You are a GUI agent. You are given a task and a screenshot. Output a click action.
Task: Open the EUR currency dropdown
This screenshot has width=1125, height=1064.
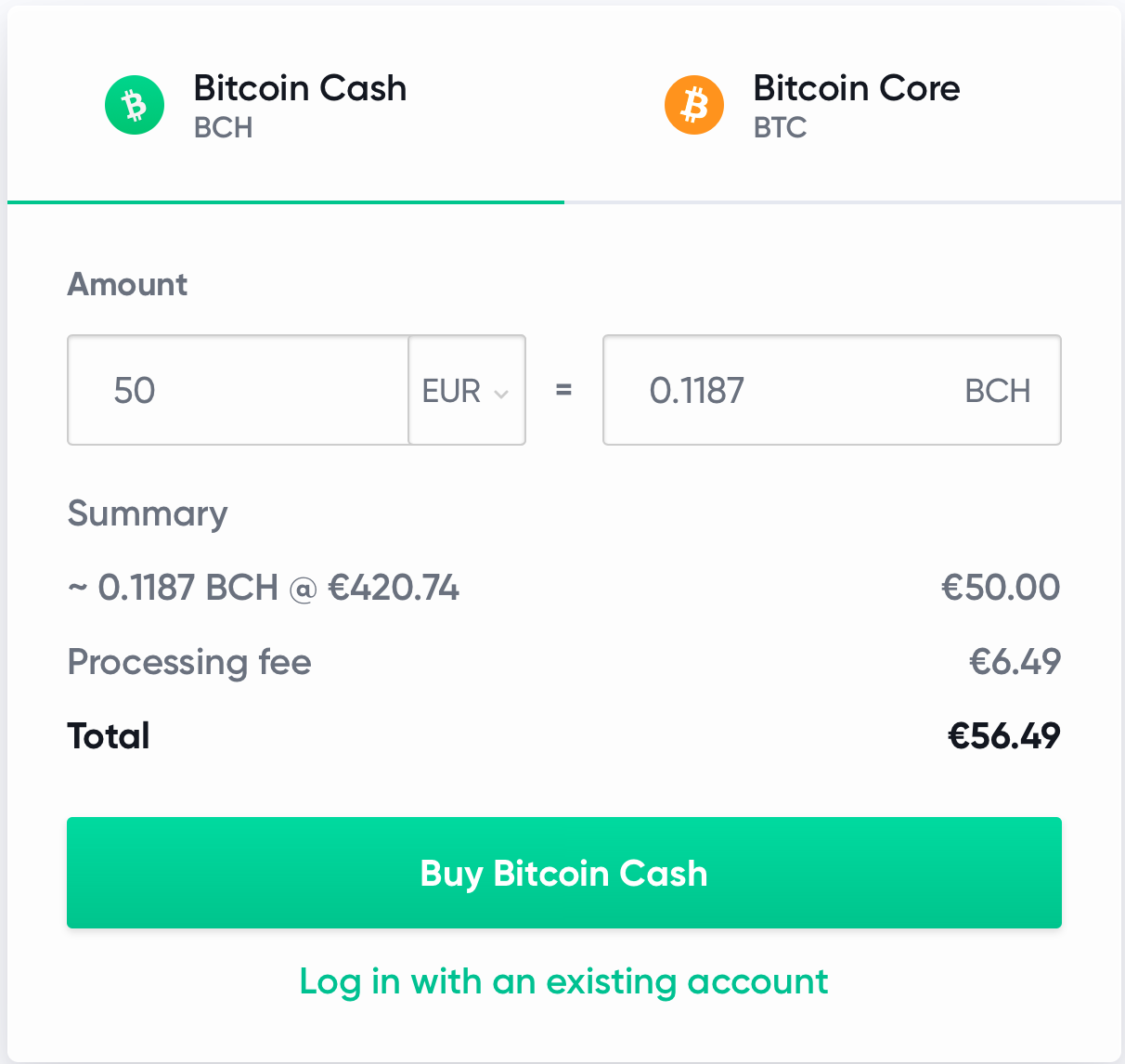point(467,390)
